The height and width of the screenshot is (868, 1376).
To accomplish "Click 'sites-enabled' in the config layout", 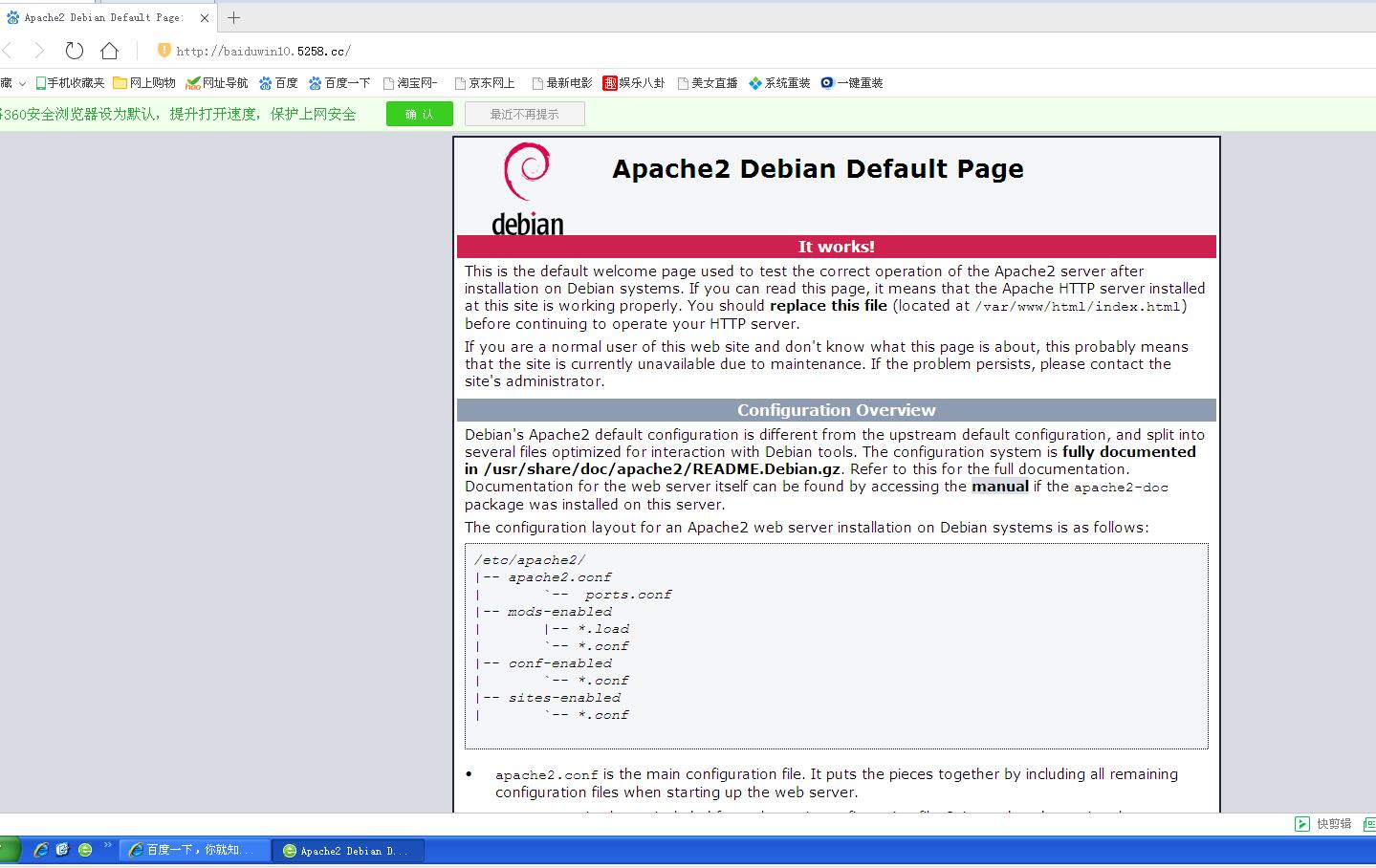I will [x=564, y=698].
